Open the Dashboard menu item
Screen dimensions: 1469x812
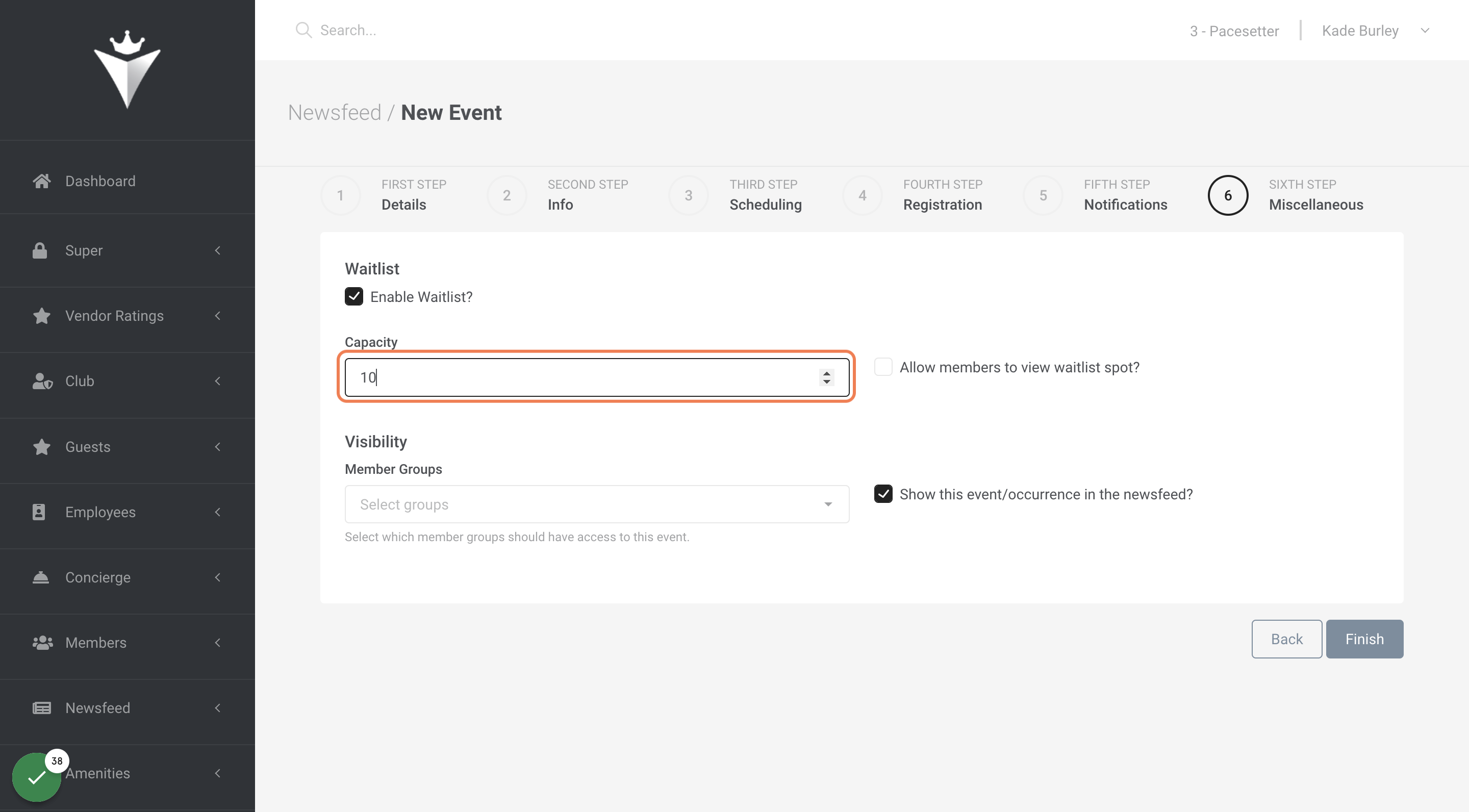[127, 181]
